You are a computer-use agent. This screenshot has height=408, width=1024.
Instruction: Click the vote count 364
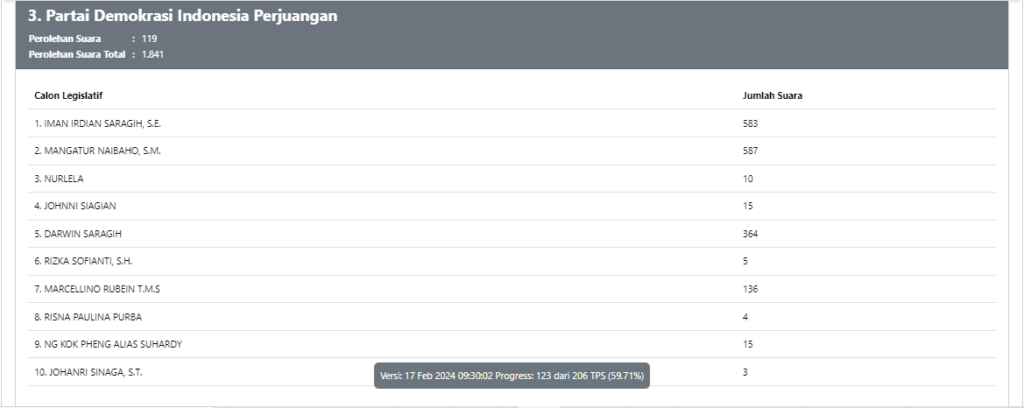[750, 234]
